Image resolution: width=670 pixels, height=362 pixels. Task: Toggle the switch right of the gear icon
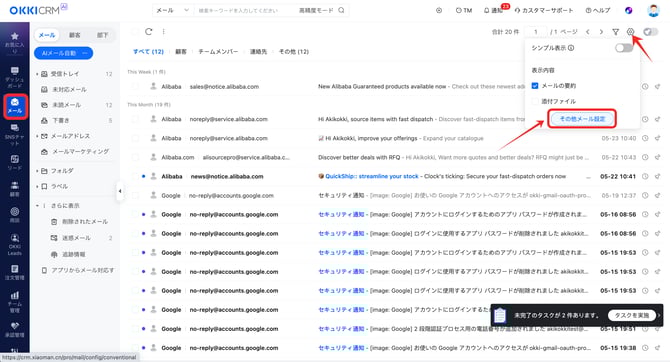tap(650, 32)
